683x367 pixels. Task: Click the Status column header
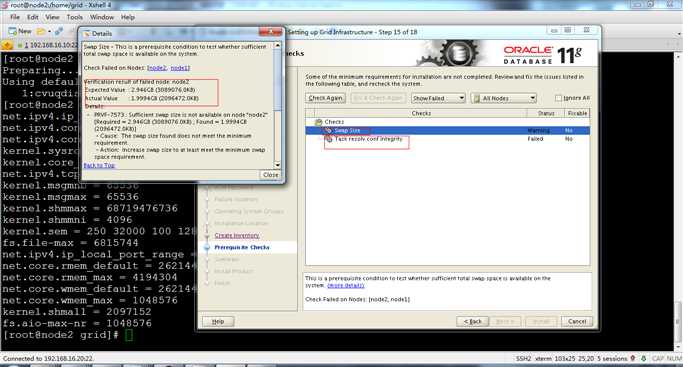click(x=546, y=113)
